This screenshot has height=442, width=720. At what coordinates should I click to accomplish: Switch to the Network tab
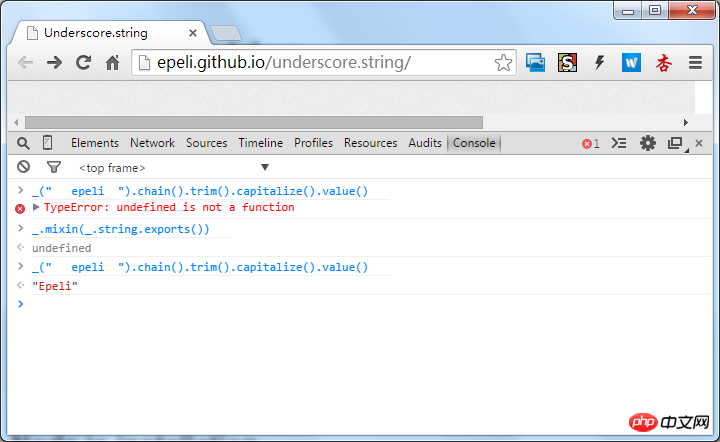(x=152, y=143)
